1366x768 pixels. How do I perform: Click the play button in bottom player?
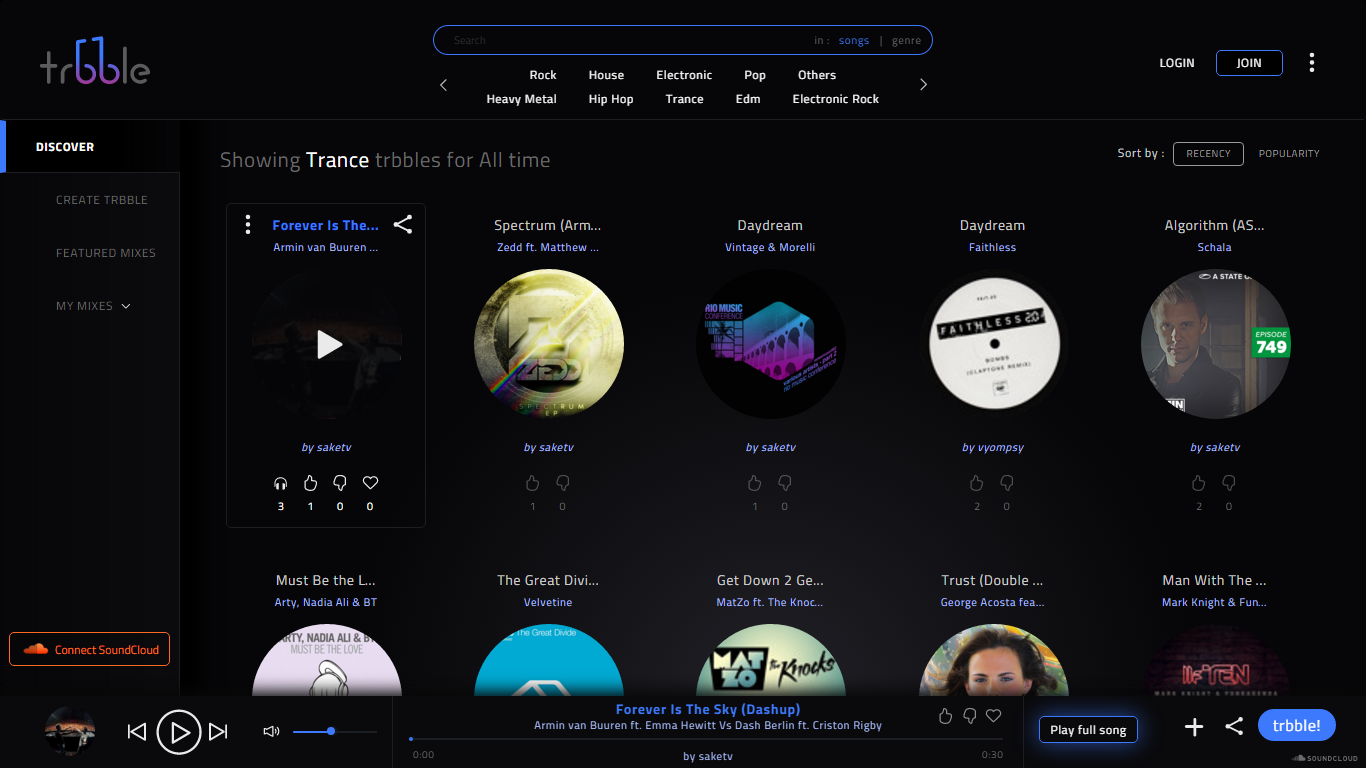pos(179,732)
